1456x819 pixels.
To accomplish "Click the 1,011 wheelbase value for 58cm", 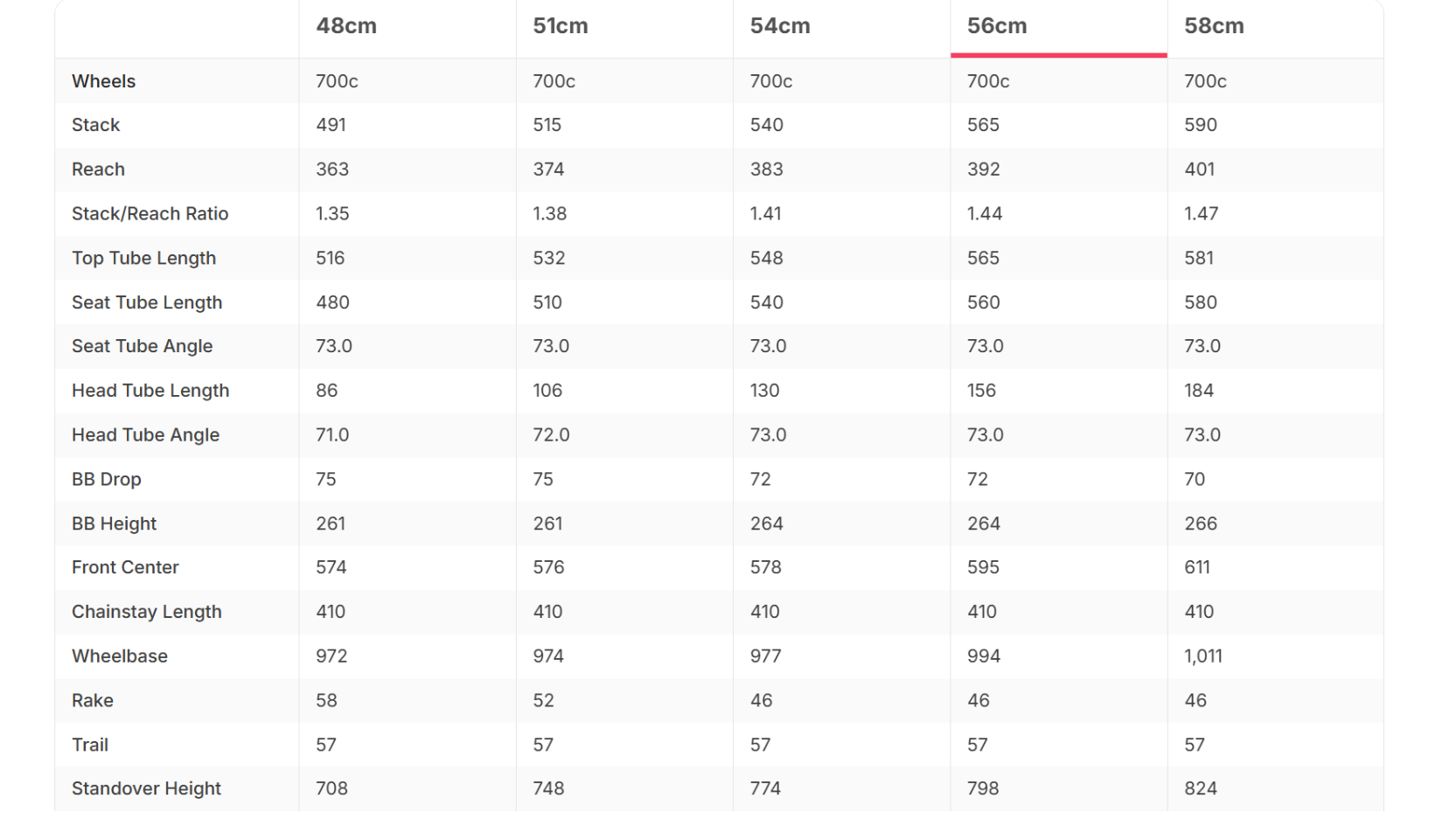I will (x=1203, y=656).
